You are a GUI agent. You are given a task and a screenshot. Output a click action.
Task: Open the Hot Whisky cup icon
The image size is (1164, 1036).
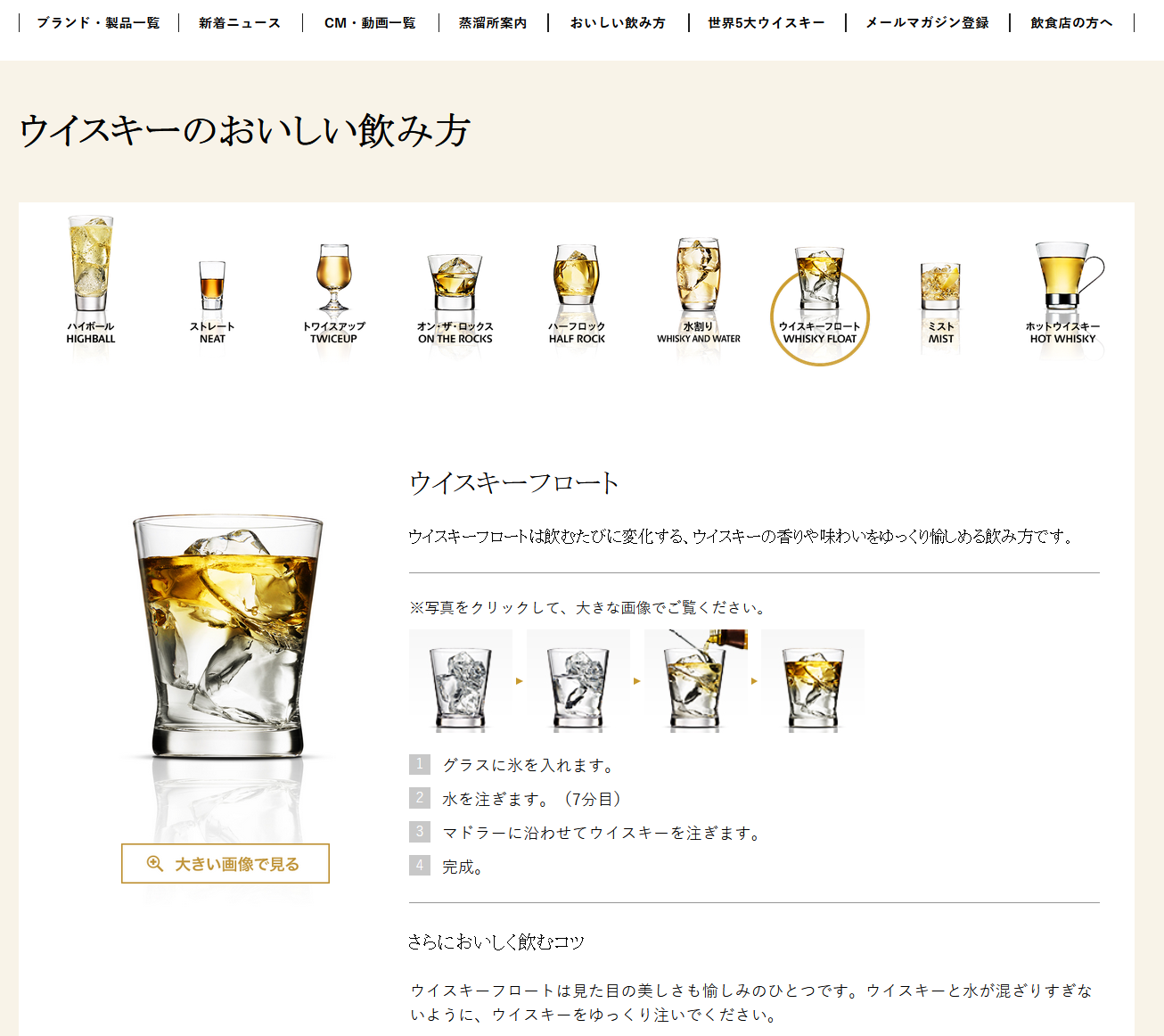1063,293
